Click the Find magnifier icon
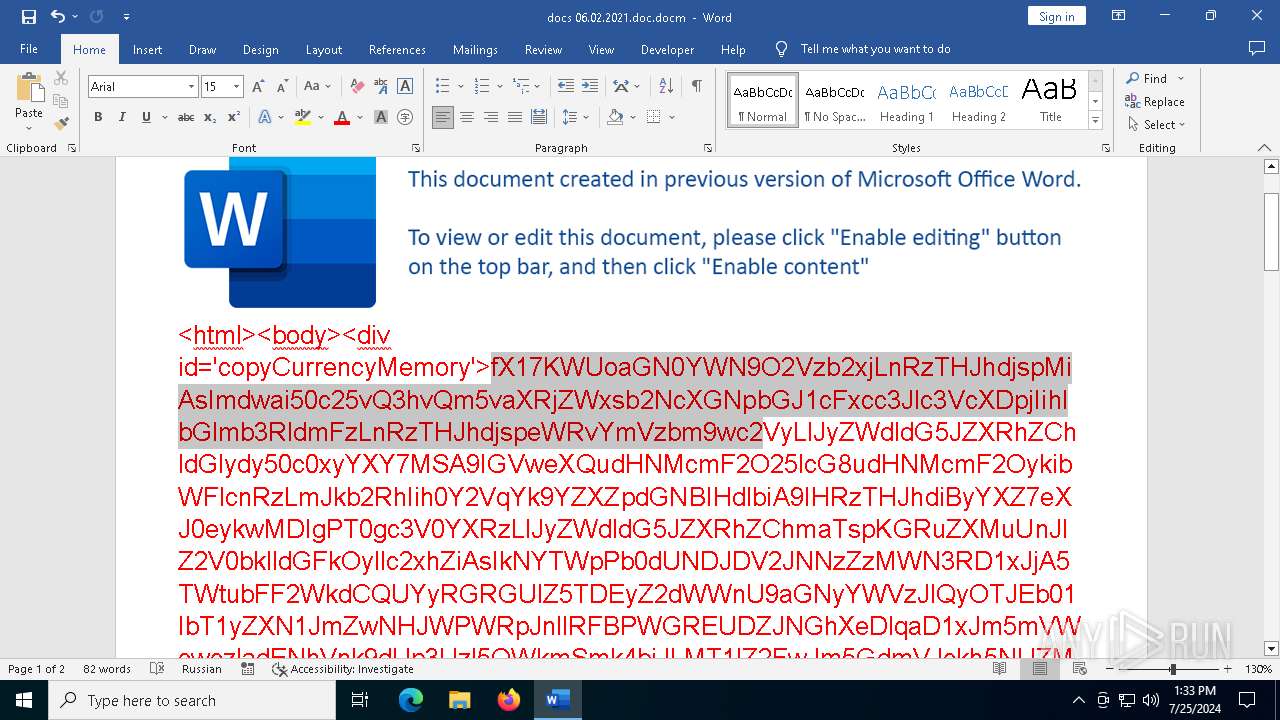Image resolution: width=1280 pixels, height=720 pixels. (x=1133, y=78)
